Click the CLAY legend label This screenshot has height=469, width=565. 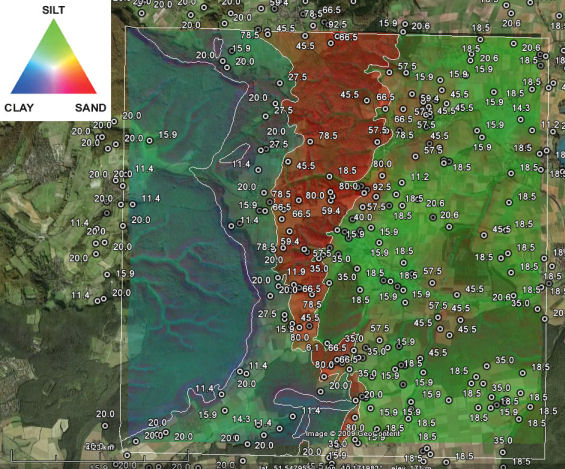tap(19, 108)
